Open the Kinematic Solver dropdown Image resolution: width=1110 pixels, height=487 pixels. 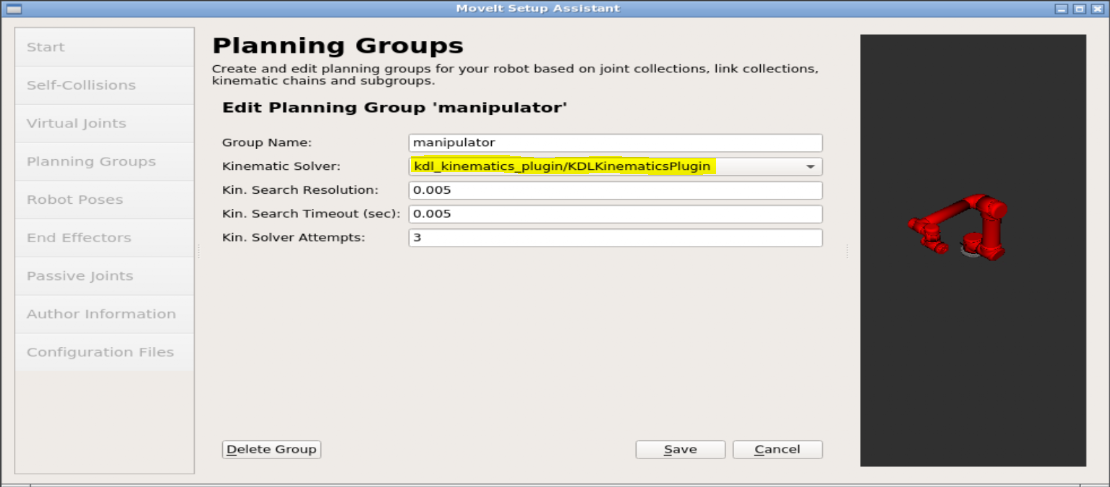point(615,167)
